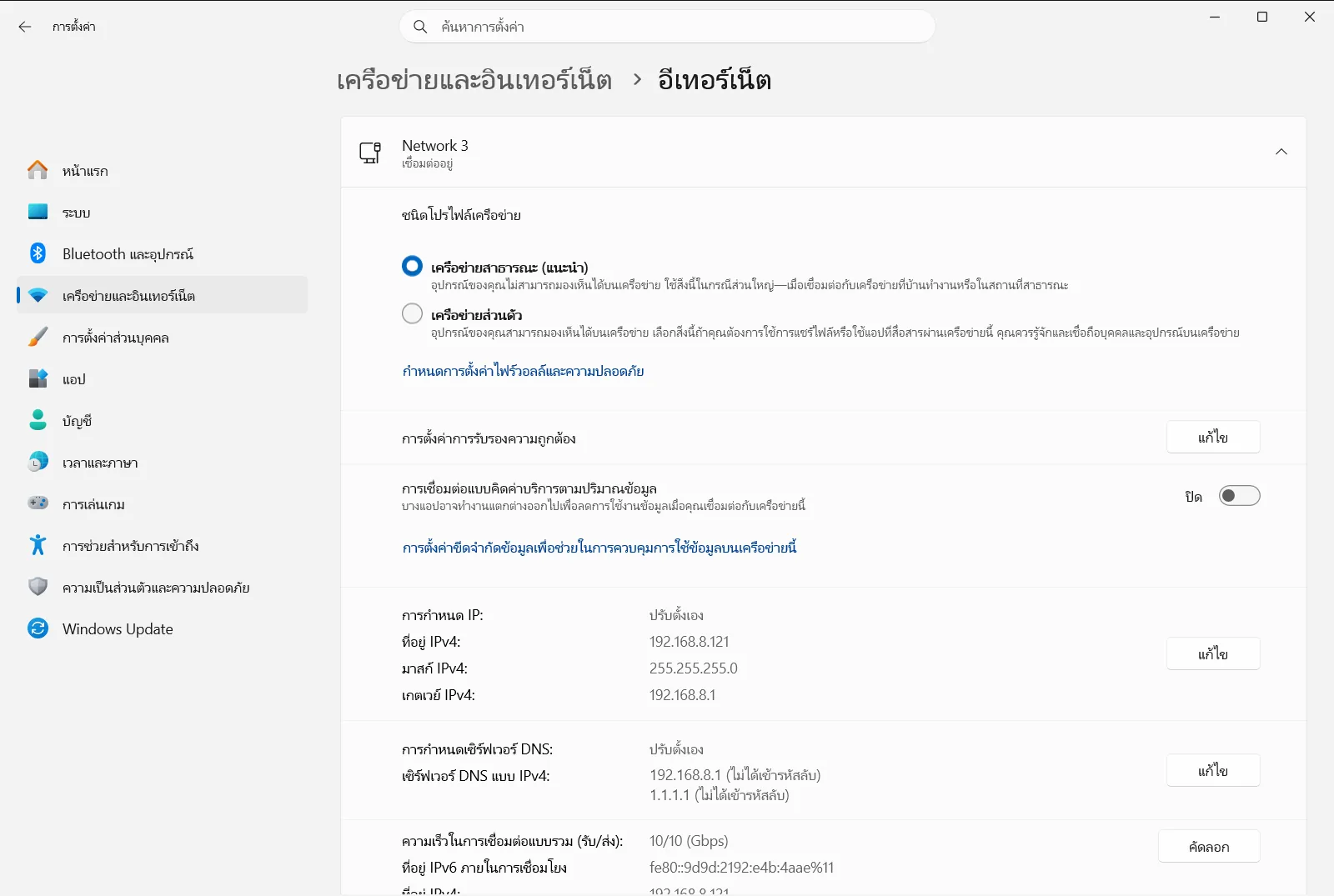The image size is (1334, 896).
Task: Click the Network 3 ethernet monitor icon
Action: click(370, 153)
